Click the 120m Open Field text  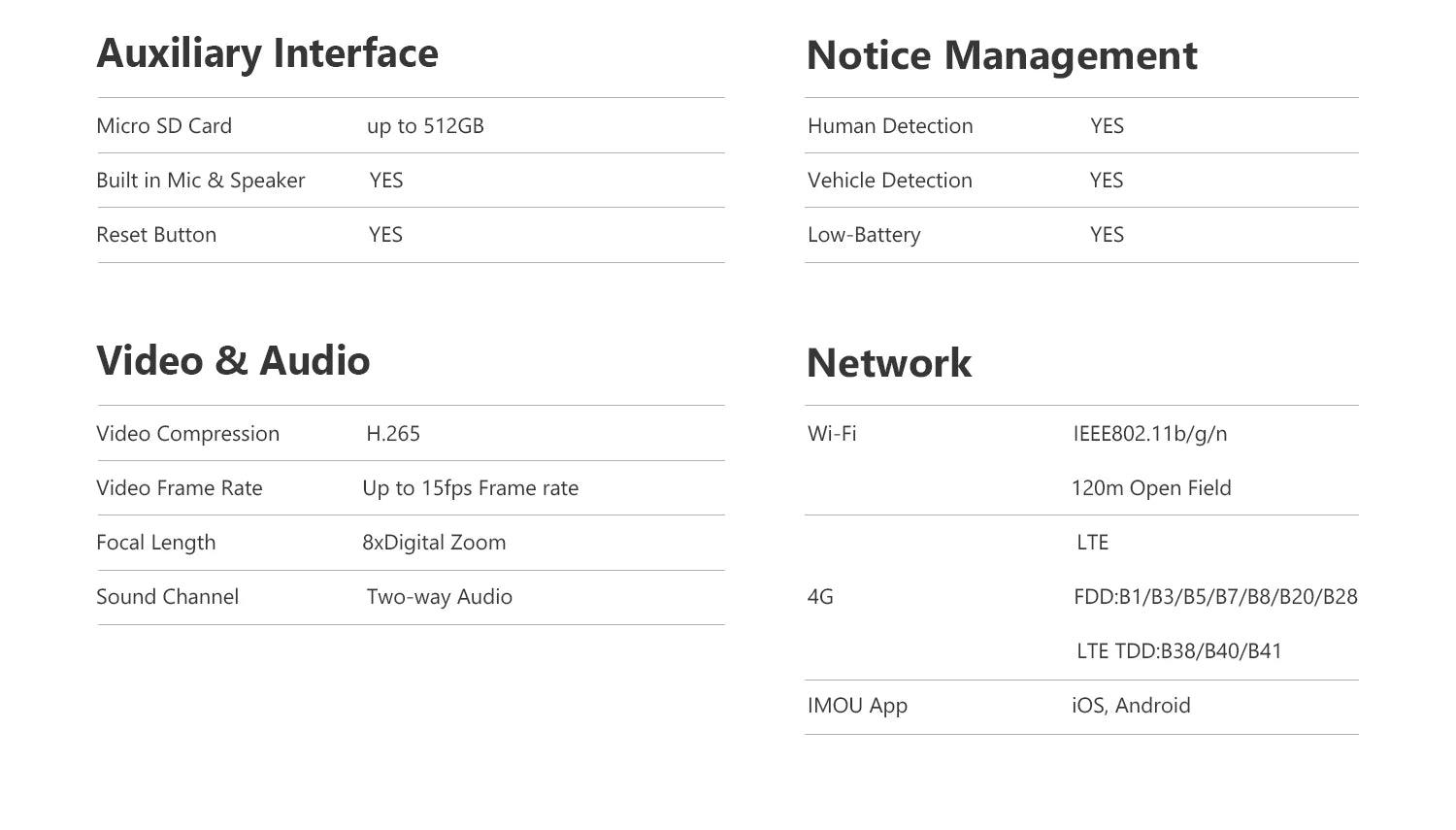pos(1151,488)
